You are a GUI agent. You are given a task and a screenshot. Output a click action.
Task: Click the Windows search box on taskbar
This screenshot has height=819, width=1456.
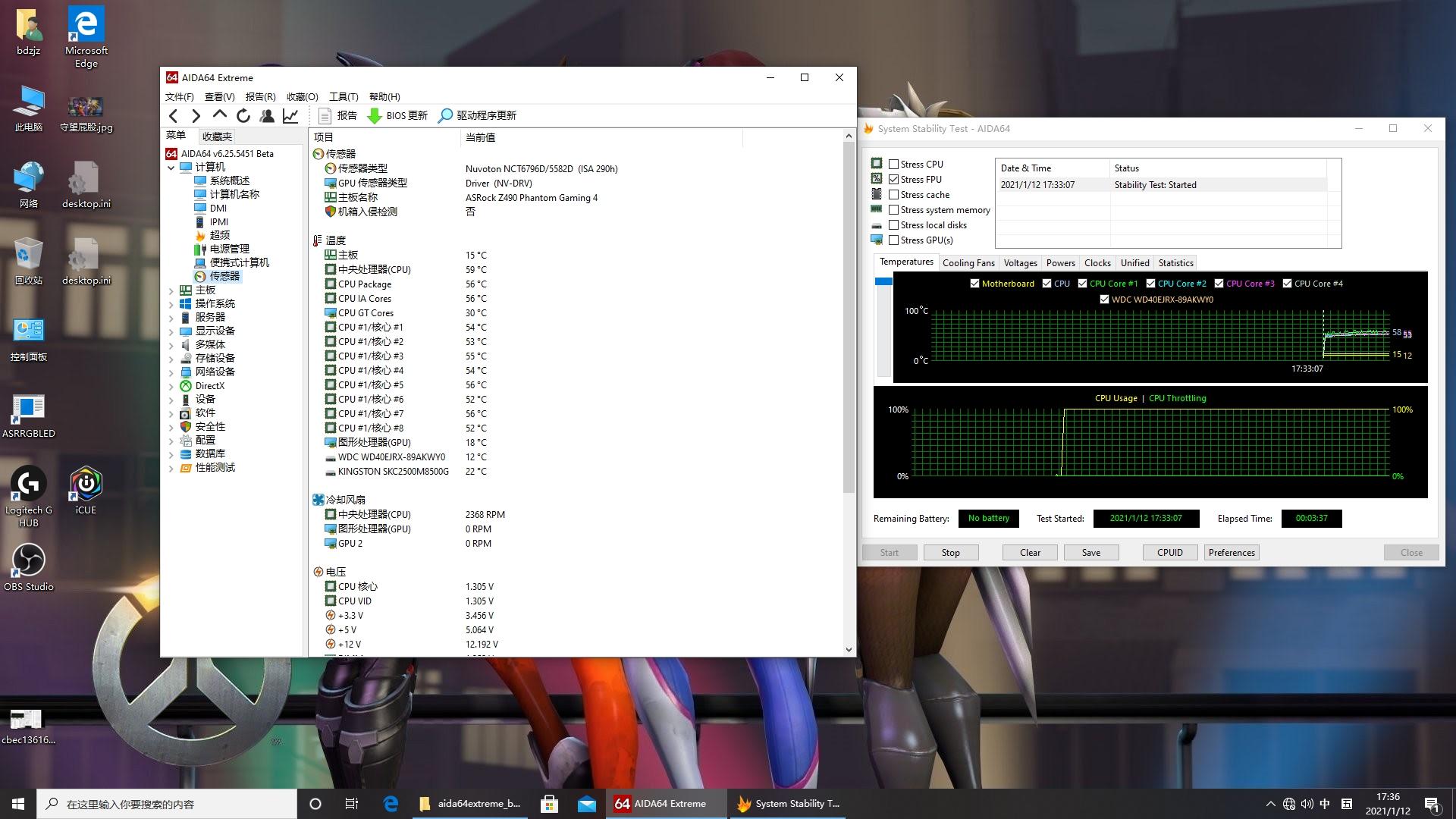tap(167, 804)
